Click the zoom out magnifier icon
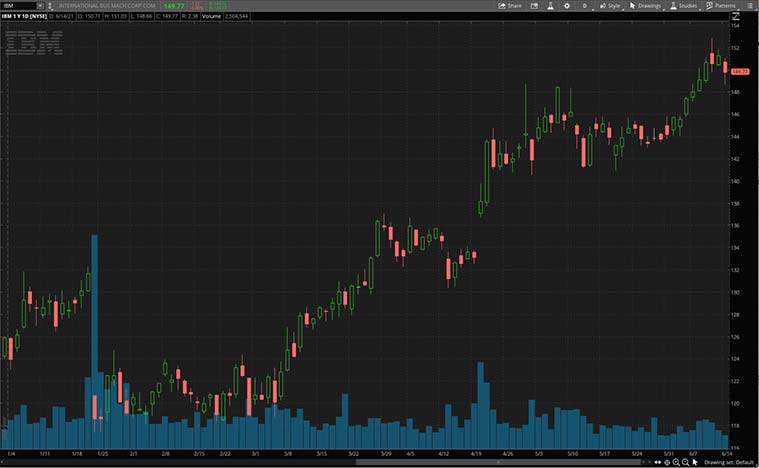759x468 pixels. tap(686, 462)
